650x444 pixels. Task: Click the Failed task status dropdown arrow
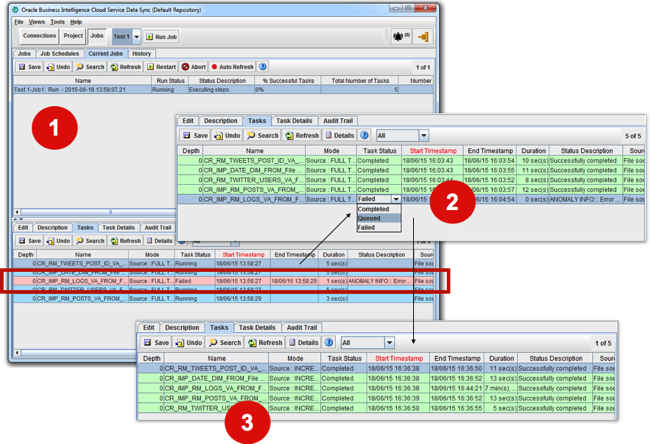click(396, 199)
